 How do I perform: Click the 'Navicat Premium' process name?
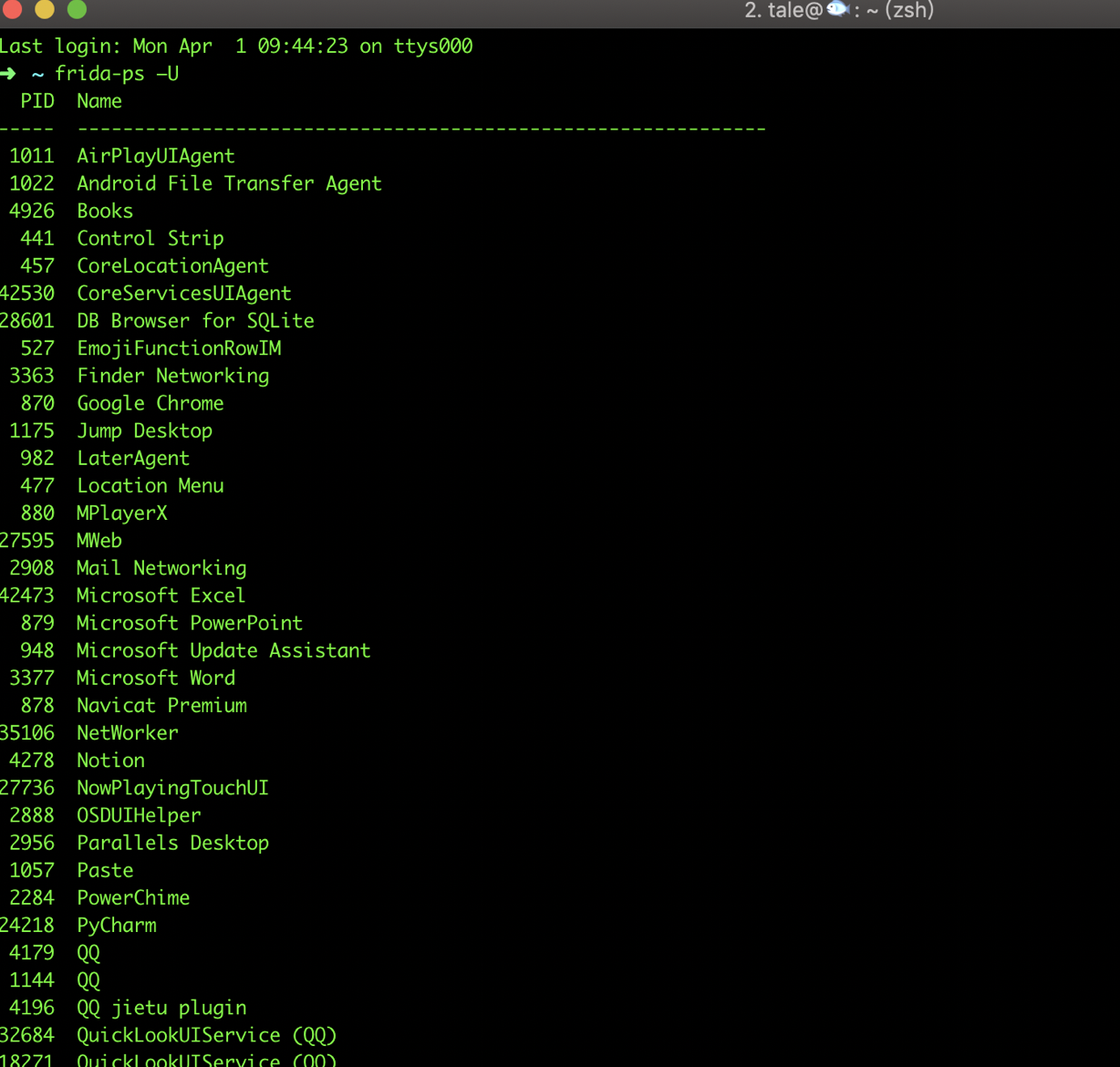click(162, 705)
